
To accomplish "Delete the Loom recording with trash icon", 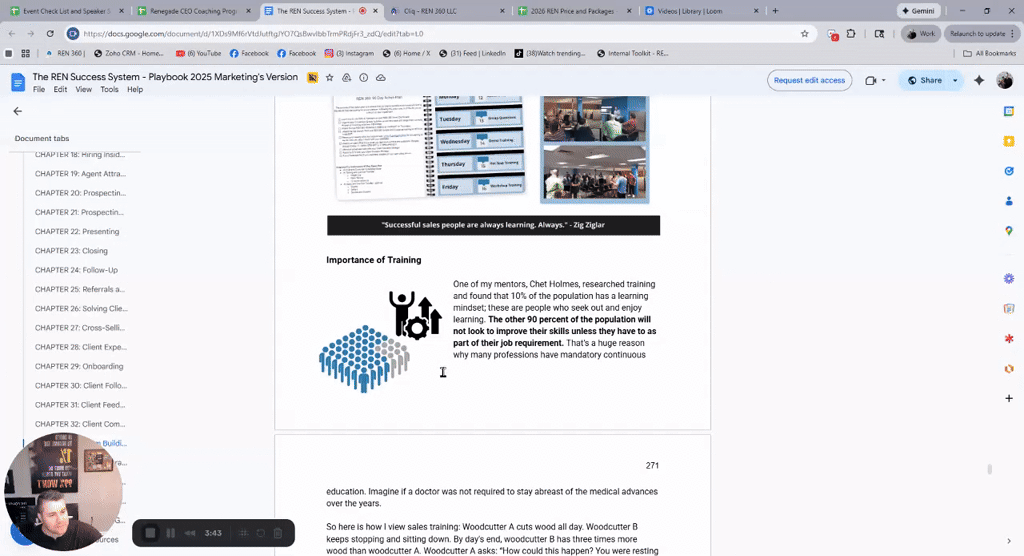I will coord(278,533).
